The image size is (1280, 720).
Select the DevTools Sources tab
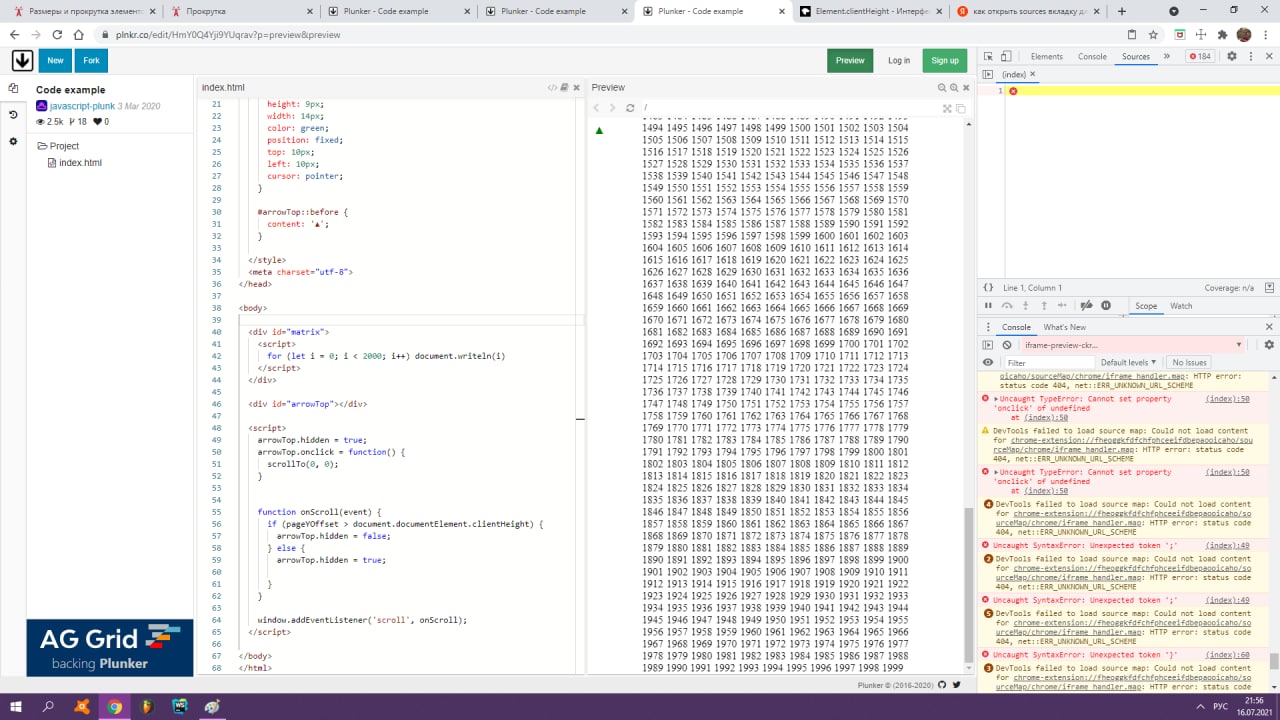1136,57
